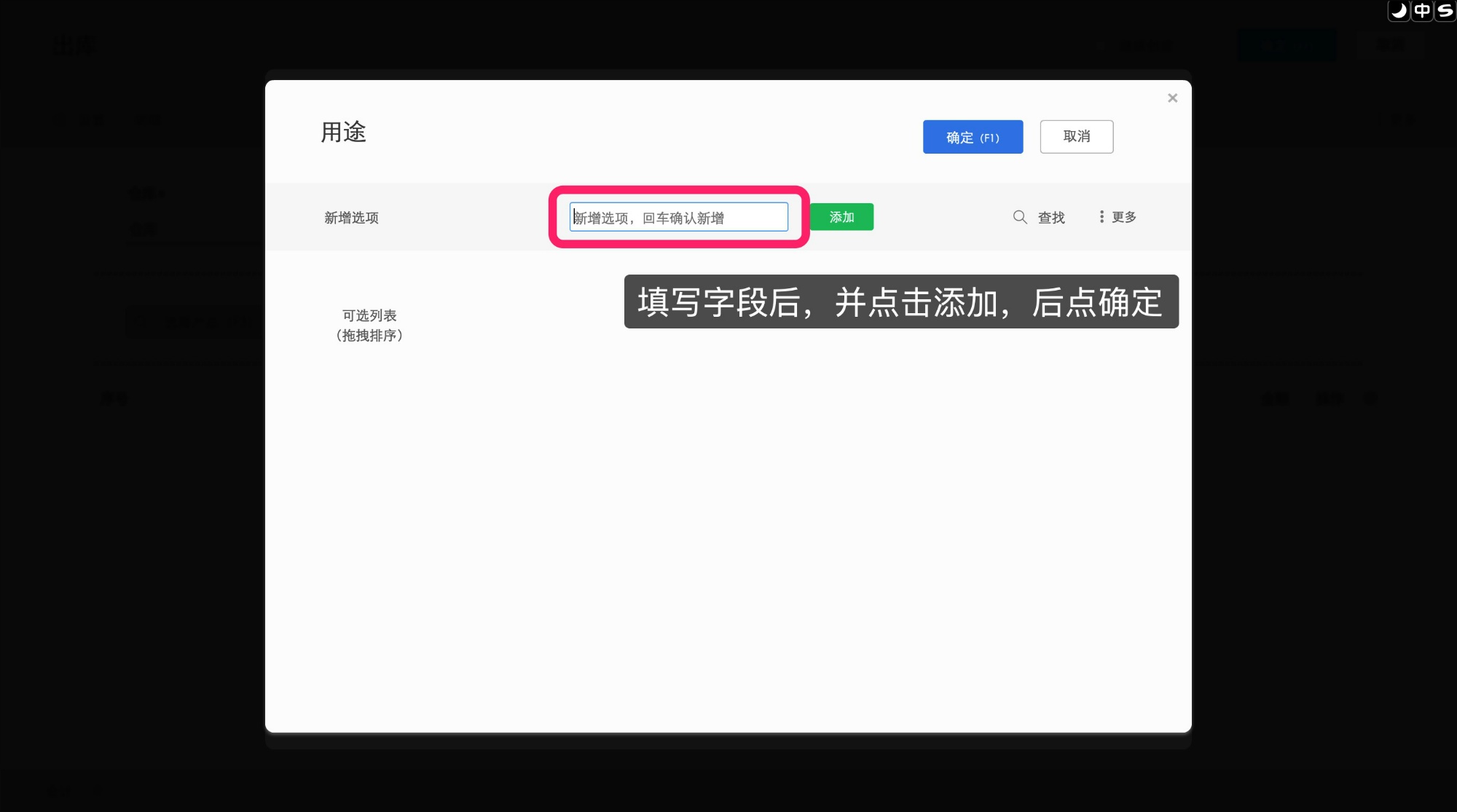Cancel the dialog with 取消
Viewport: 1457px width, 812px height.
(x=1076, y=137)
